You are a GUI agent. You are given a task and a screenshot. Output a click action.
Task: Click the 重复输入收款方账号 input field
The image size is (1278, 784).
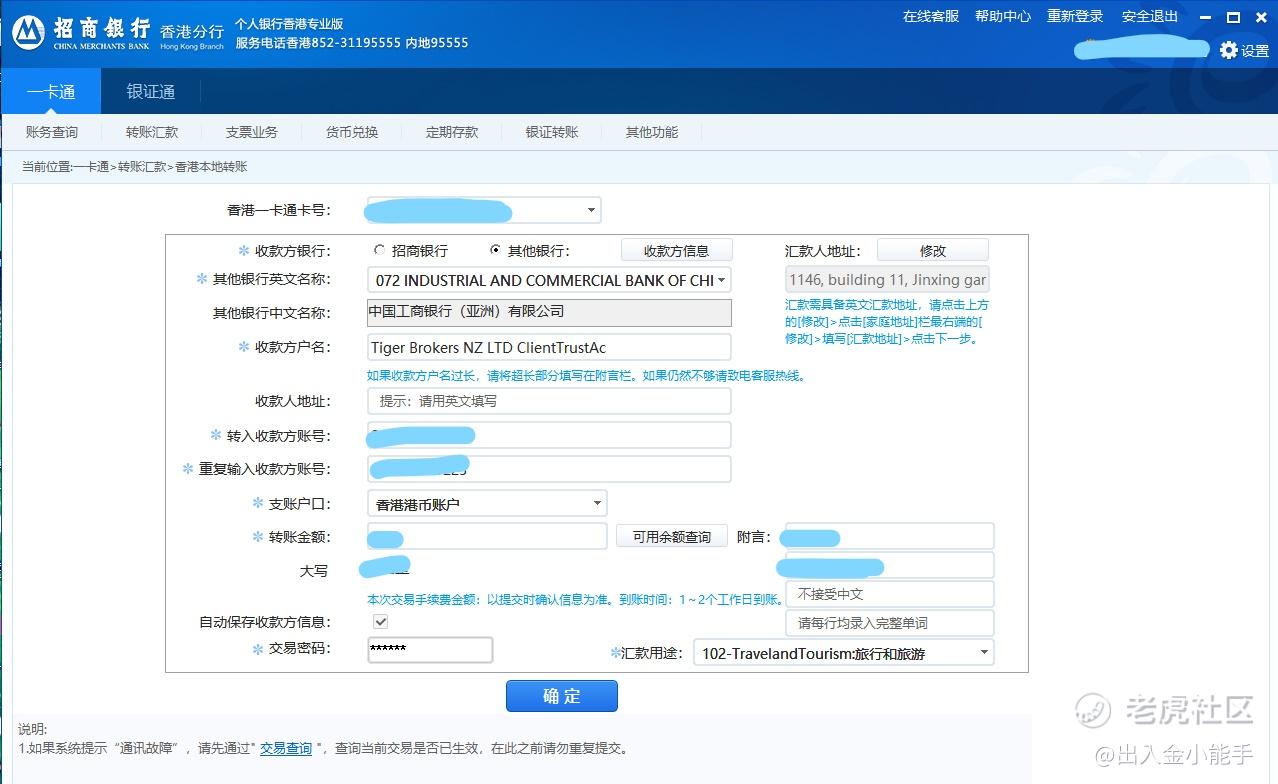click(x=549, y=469)
